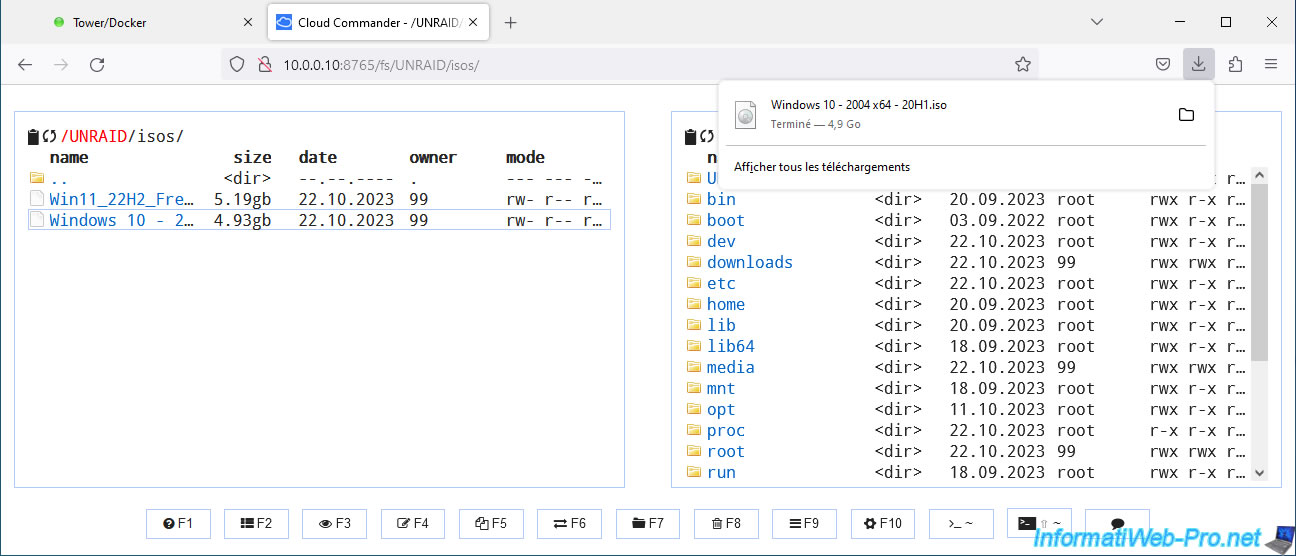Sort left panel by size column
1296x556 pixels.
pos(252,157)
